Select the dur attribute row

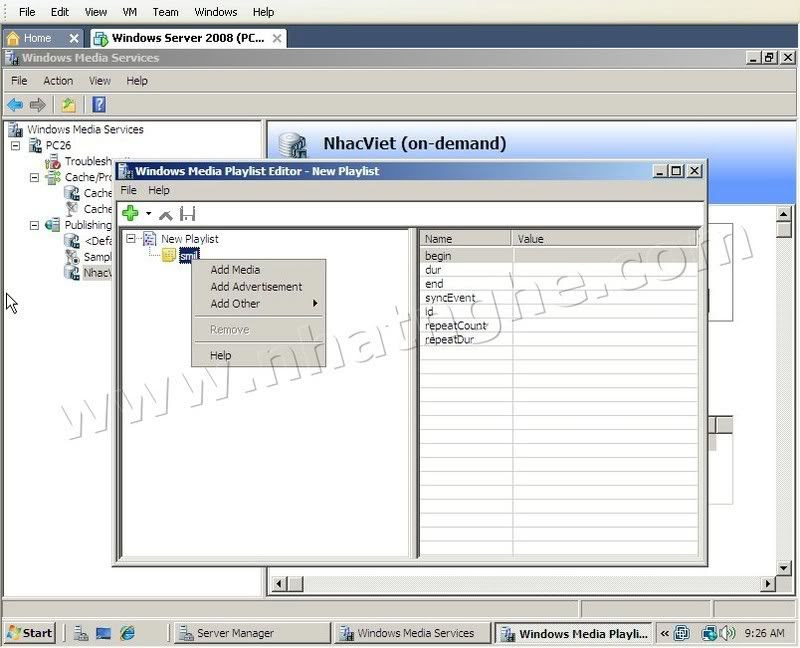[x=559, y=270]
